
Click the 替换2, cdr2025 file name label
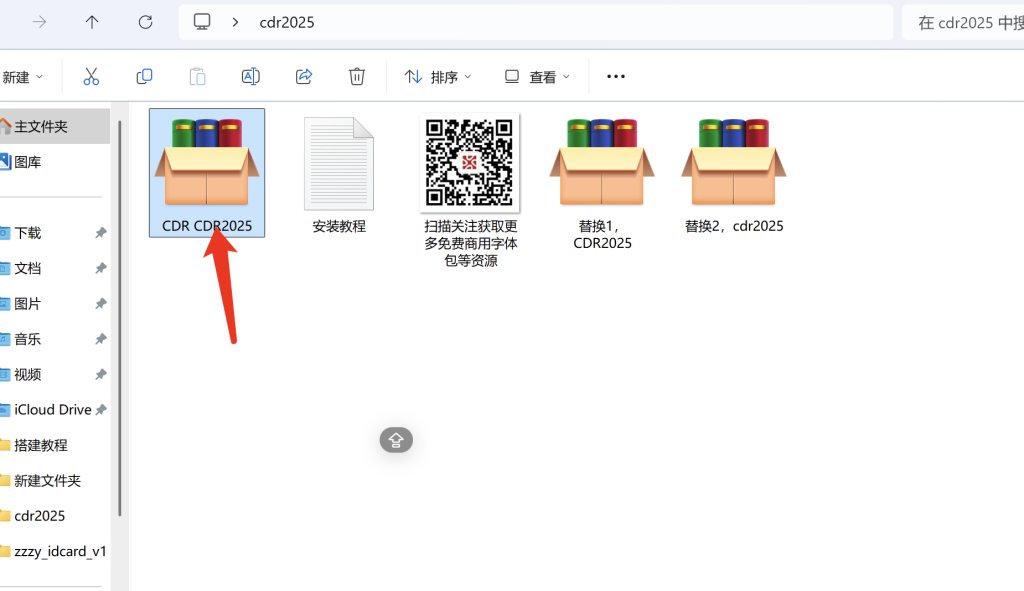tap(734, 226)
